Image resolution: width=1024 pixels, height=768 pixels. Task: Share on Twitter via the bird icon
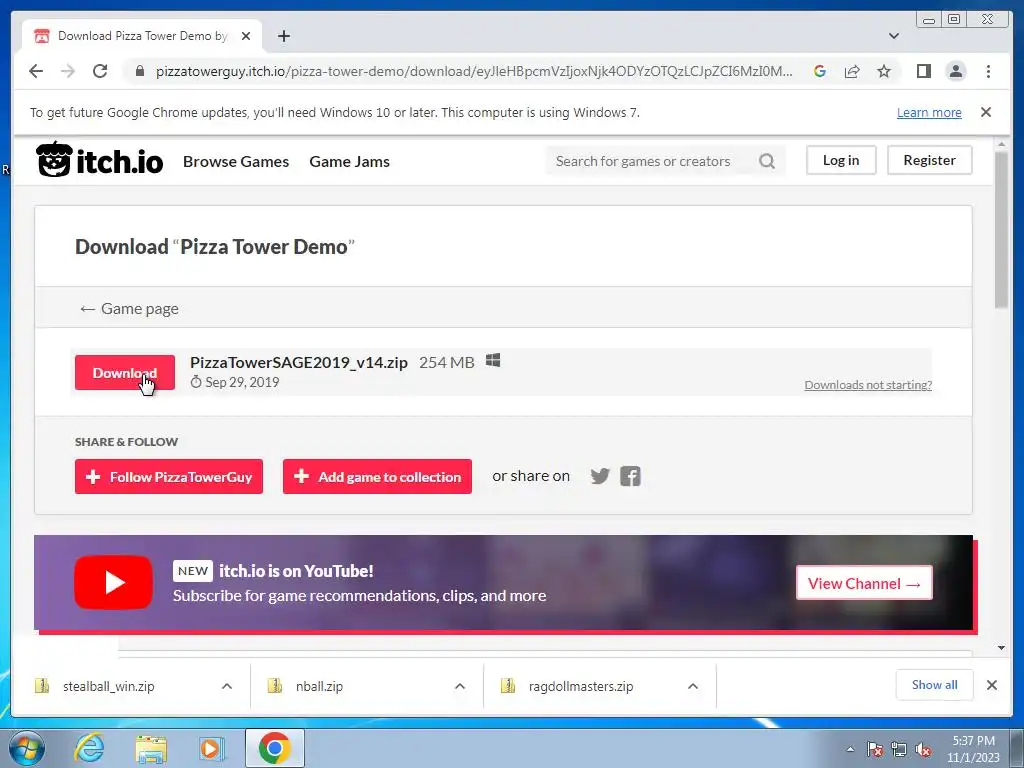(x=600, y=476)
